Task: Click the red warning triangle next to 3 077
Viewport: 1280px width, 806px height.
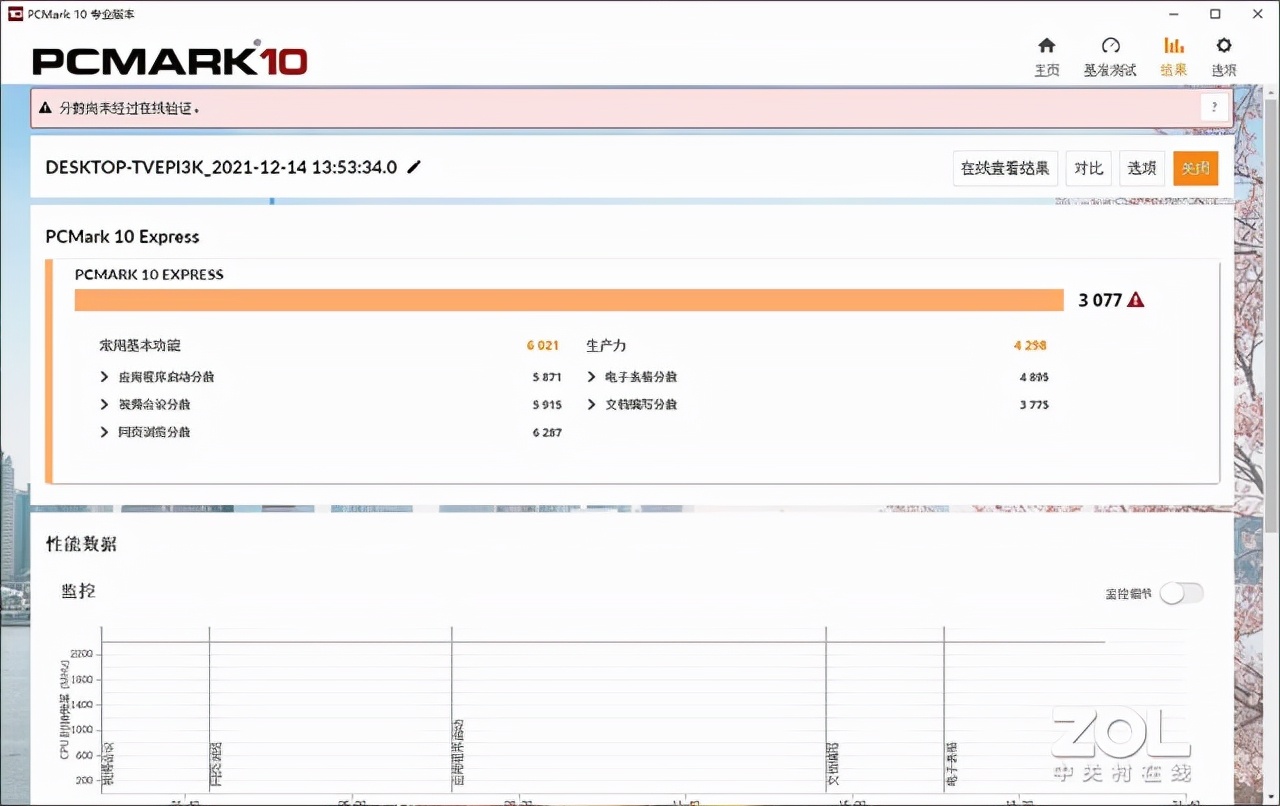Action: 1135,300
